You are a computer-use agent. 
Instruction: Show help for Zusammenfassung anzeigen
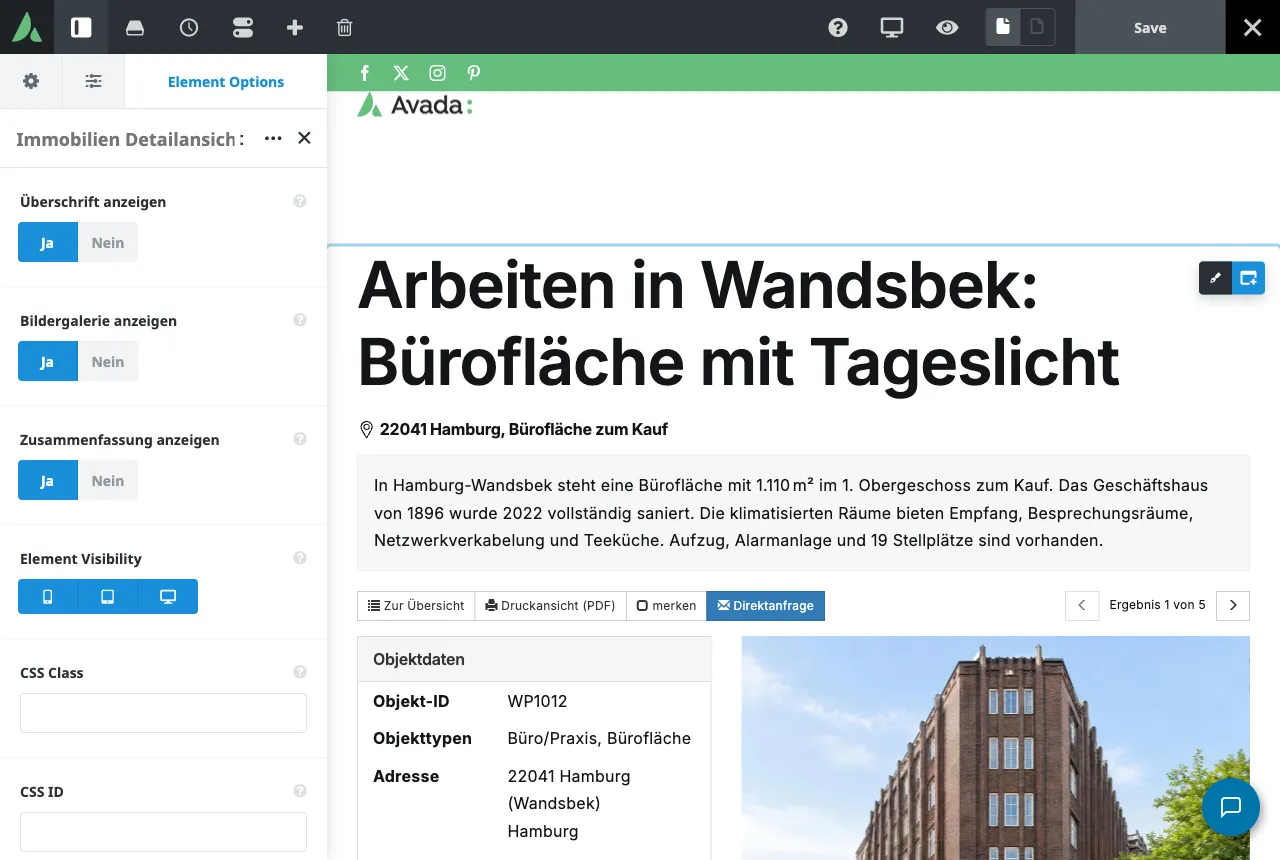coord(300,439)
